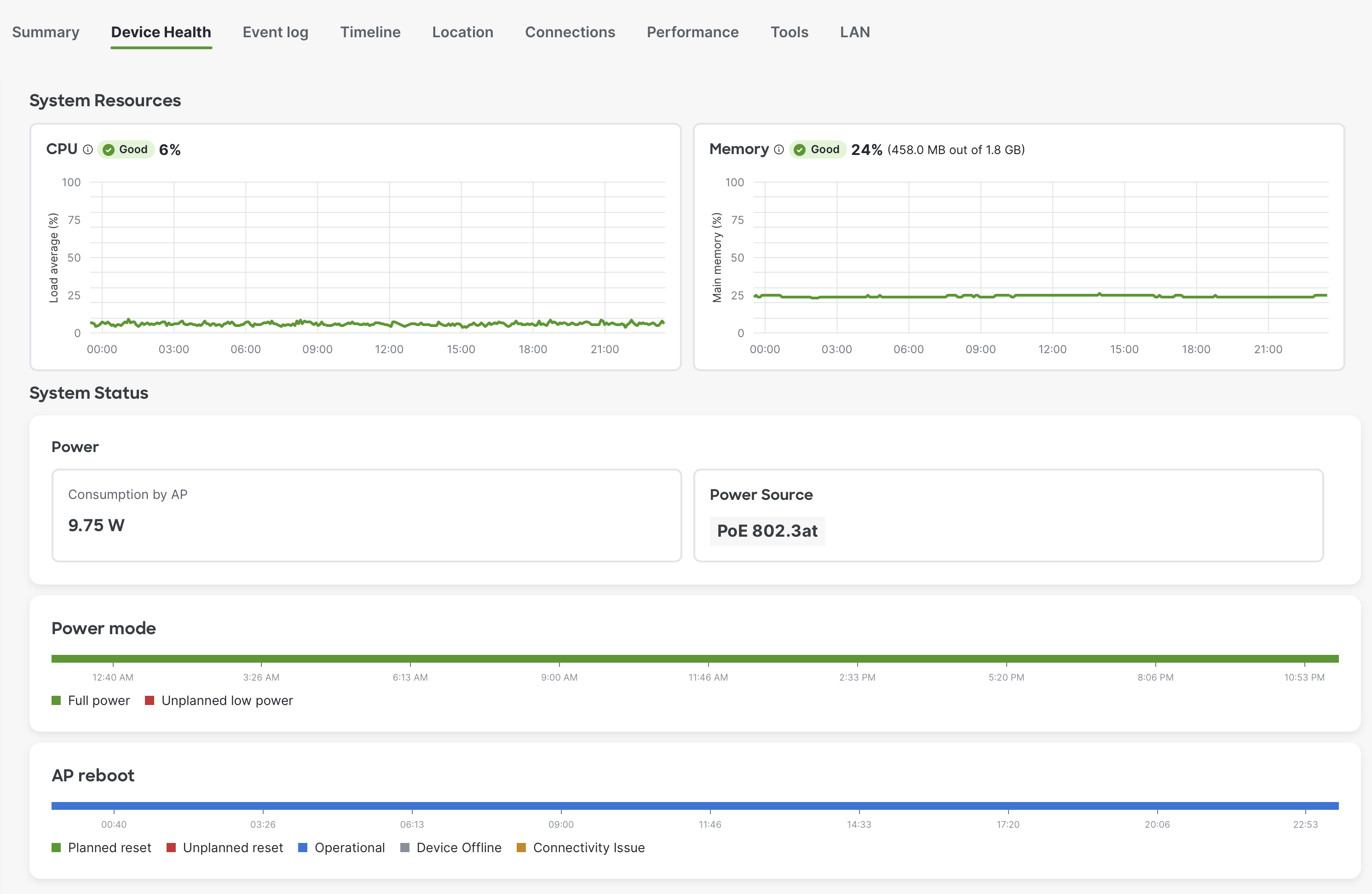
Task: Click the green checkmark in CPU Good badge
Action: (x=109, y=149)
